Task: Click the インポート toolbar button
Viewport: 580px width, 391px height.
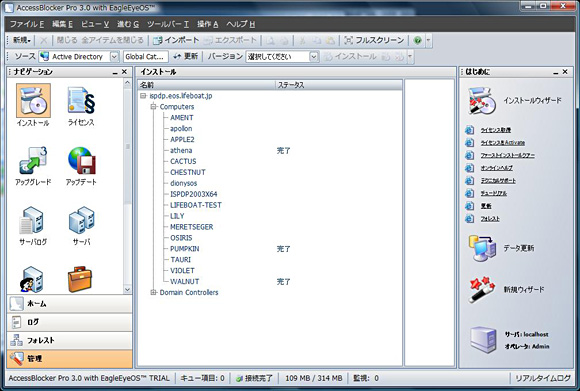Action: [x=176, y=40]
